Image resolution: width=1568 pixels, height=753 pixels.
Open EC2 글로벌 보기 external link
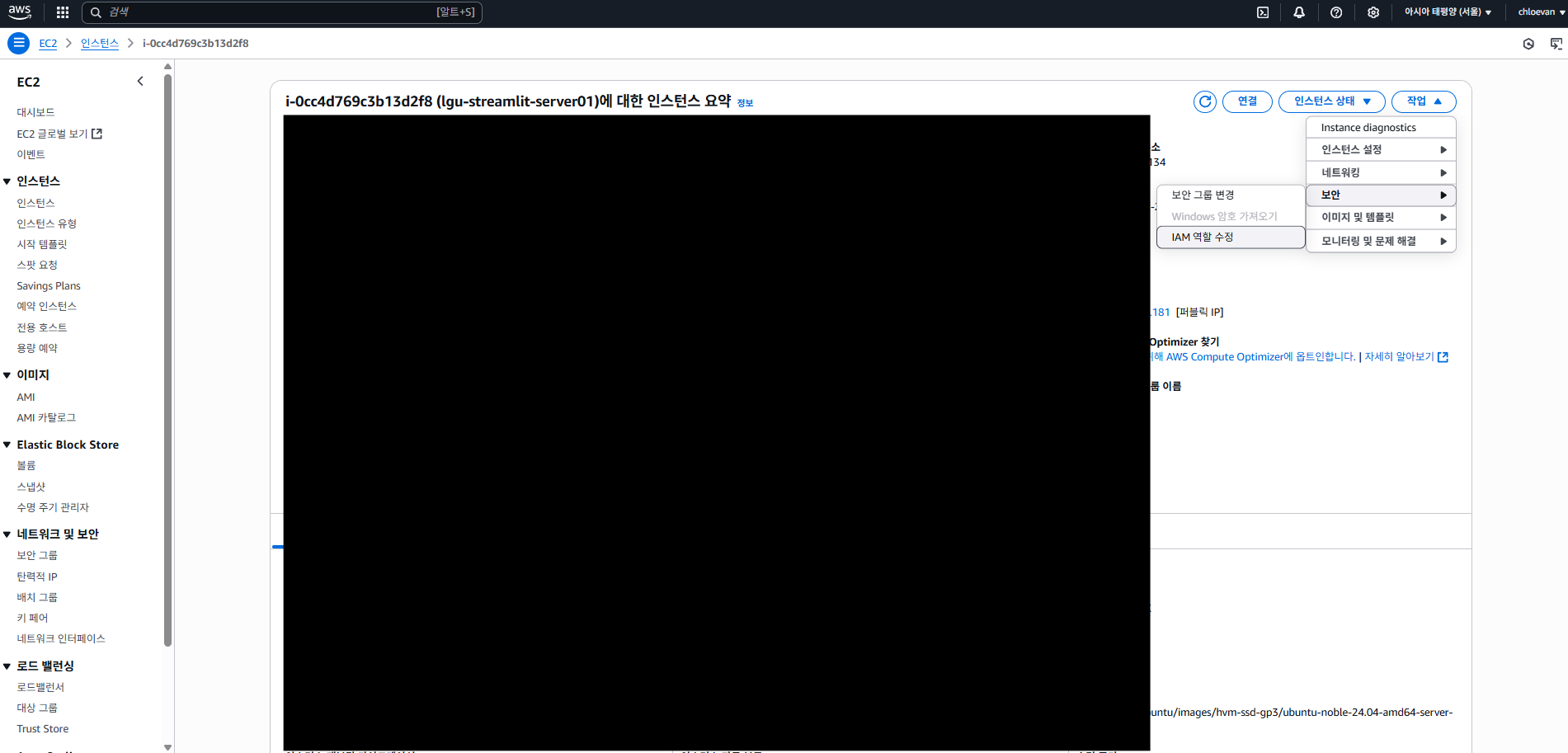[x=59, y=134]
